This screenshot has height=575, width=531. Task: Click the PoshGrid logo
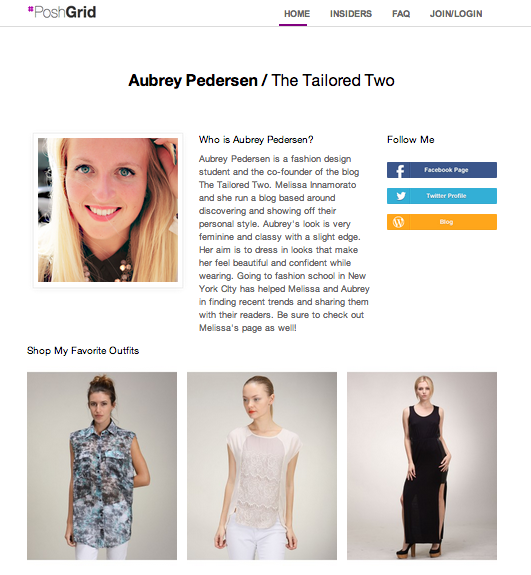(62, 12)
